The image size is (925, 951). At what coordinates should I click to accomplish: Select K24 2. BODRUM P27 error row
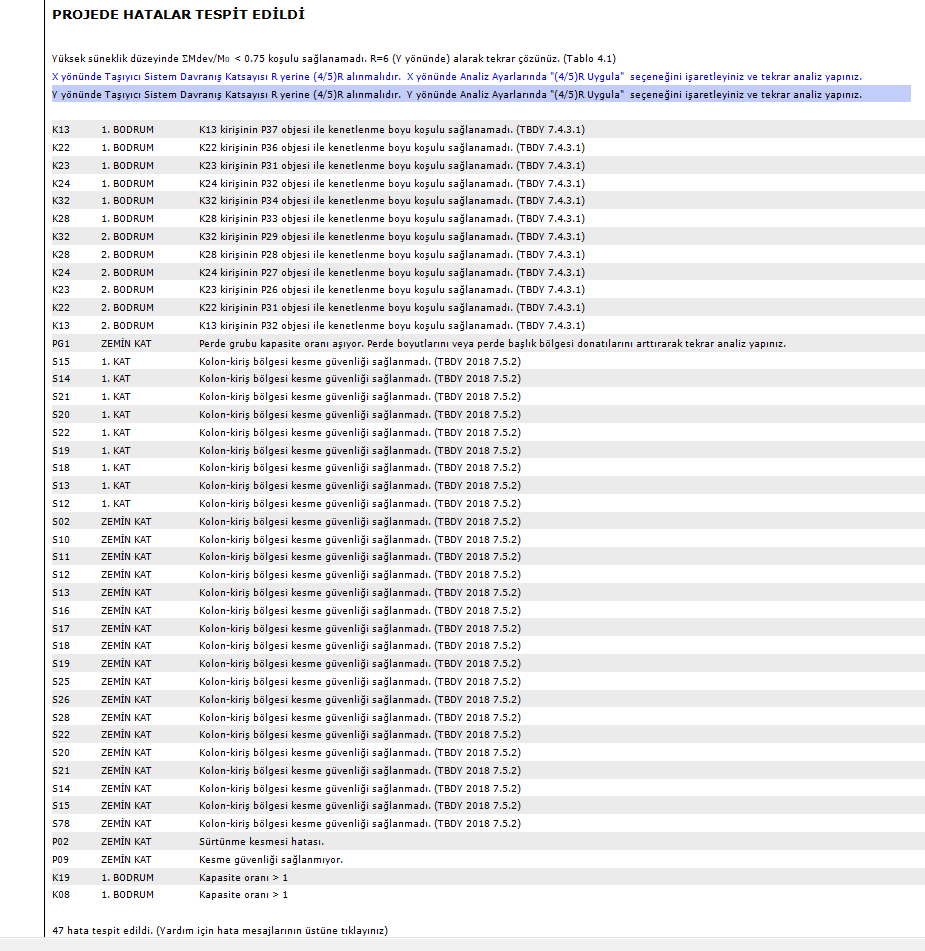(392, 272)
